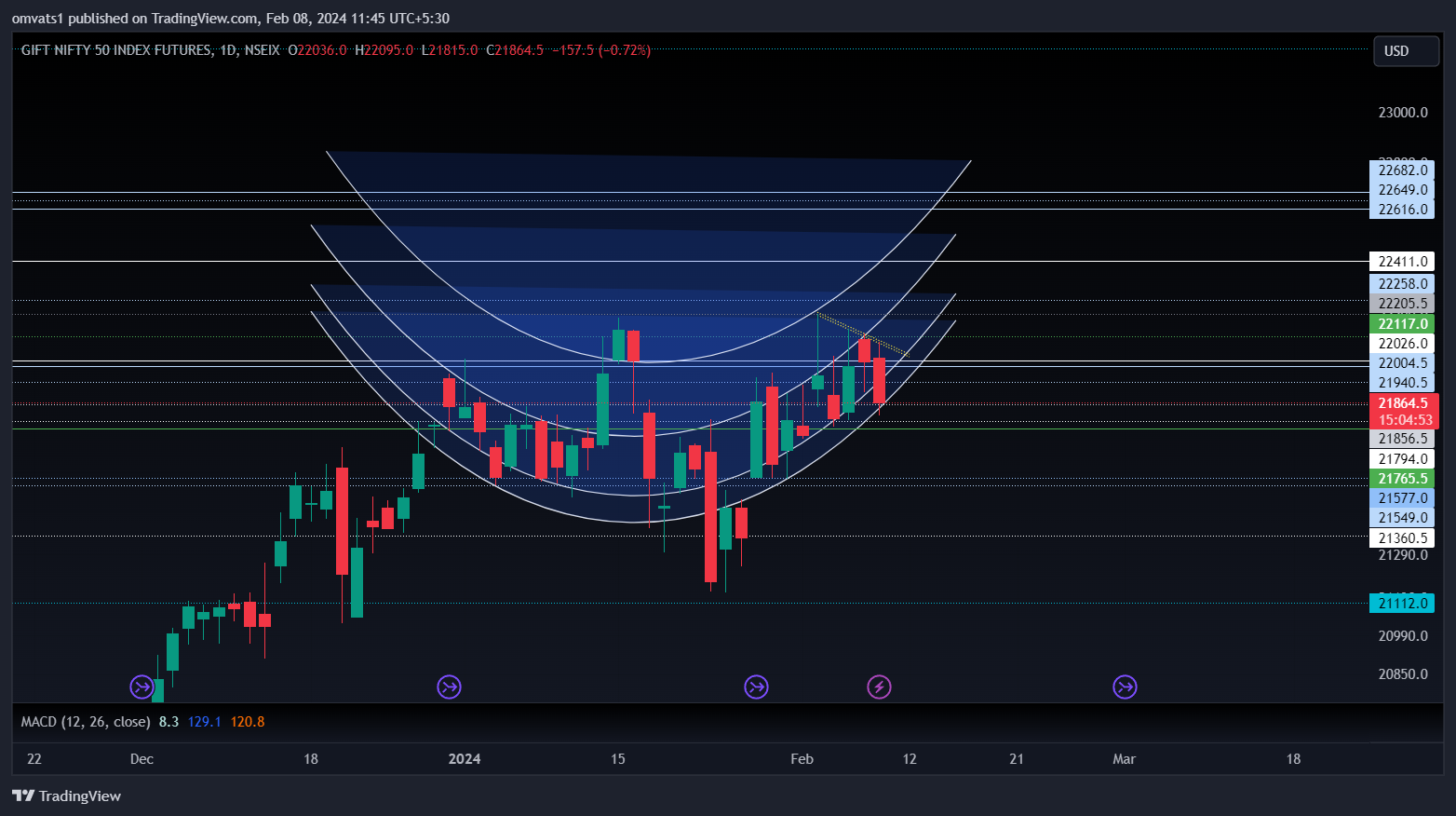Click the low value L21815.0 in header
The image size is (1456, 816).
pos(450,50)
